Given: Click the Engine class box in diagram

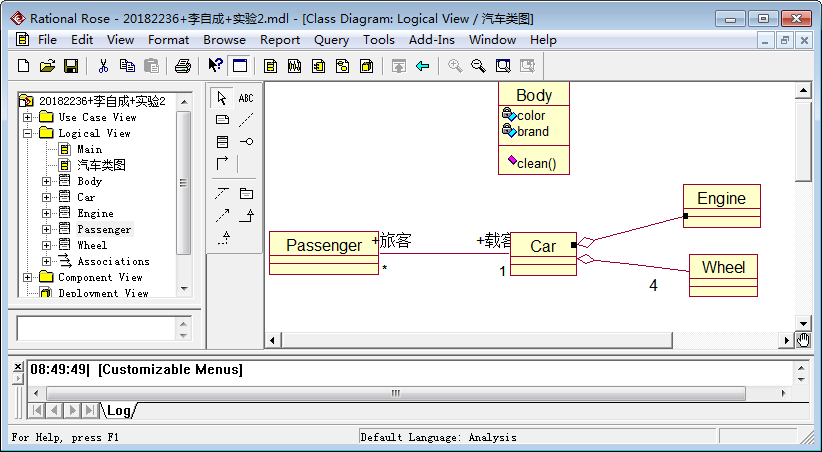Looking at the screenshot, I should (x=721, y=206).
